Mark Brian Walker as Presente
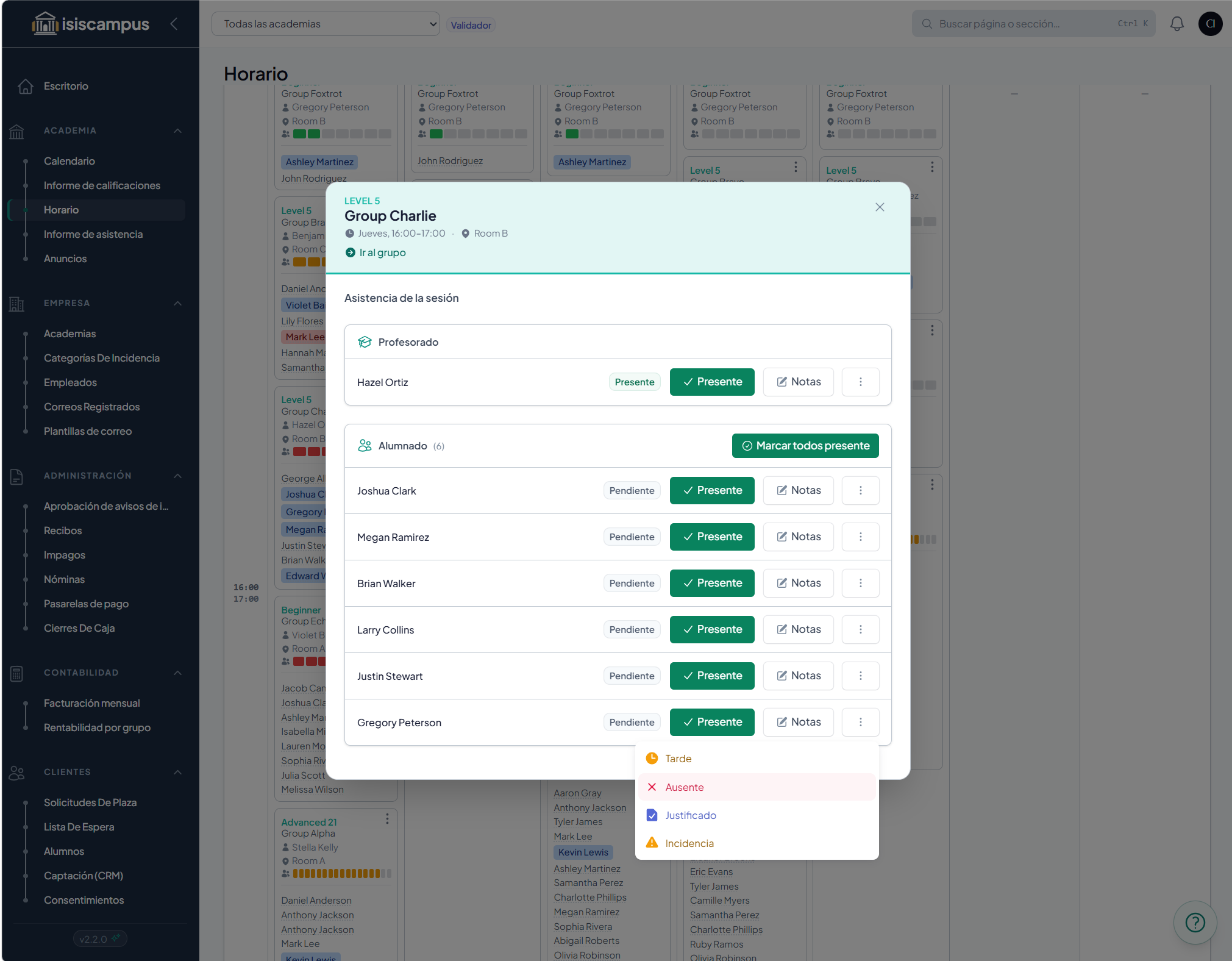1232x961 pixels. (712, 583)
